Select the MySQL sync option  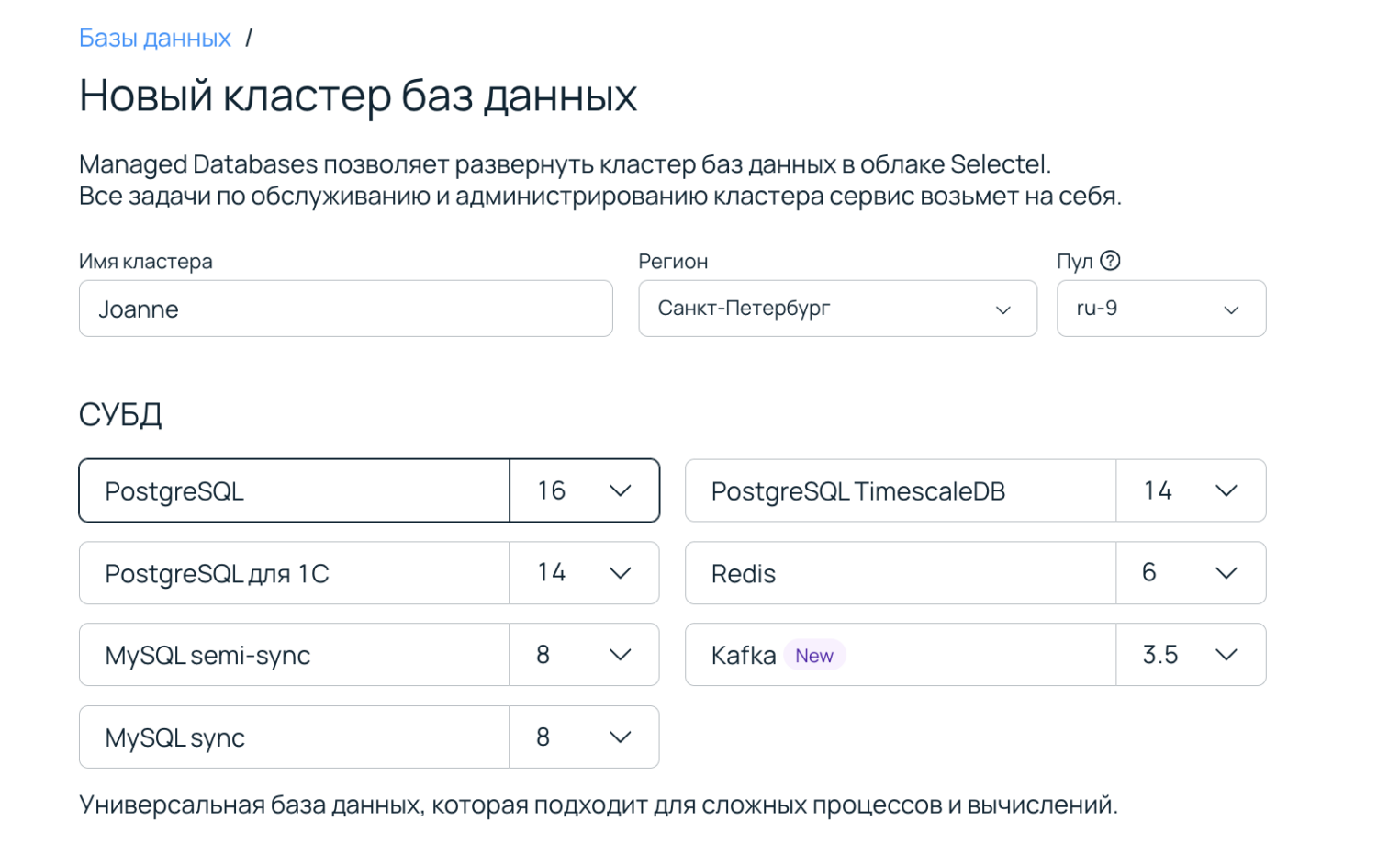(x=294, y=737)
